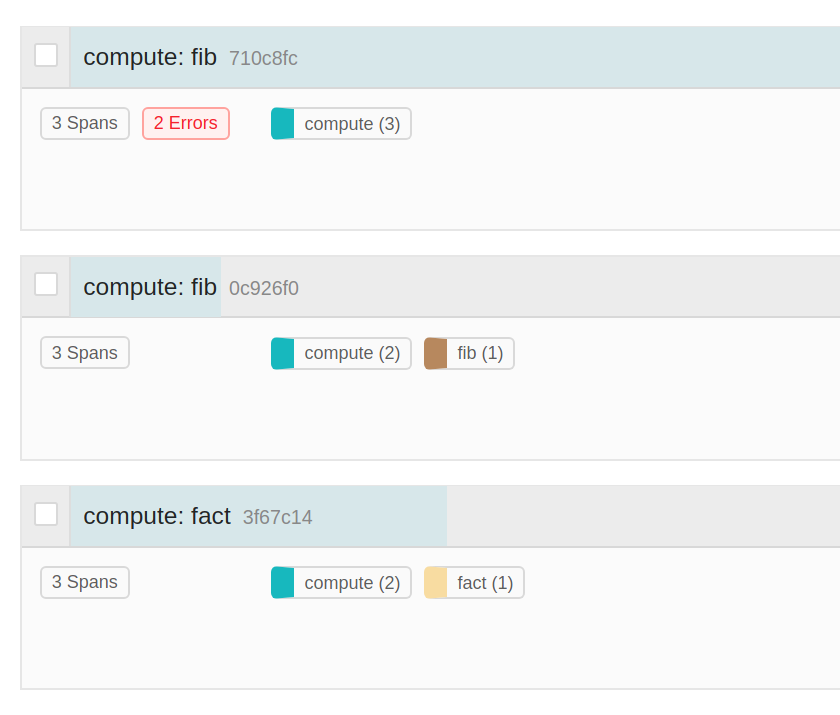Image resolution: width=840 pixels, height=715 pixels.
Task: Click 3 Spans badge in 0c926f0 trace
Action: tap(85, 353)
